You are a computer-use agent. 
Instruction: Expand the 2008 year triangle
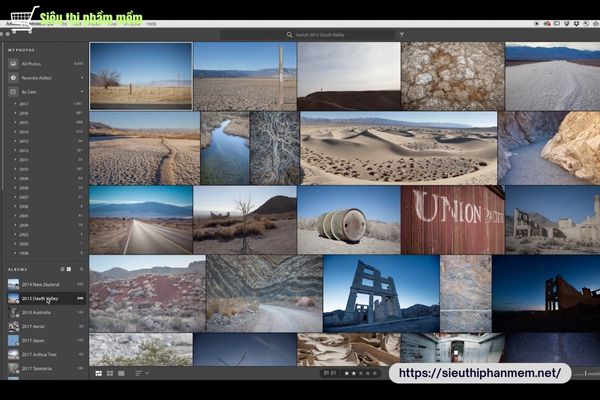15,188
